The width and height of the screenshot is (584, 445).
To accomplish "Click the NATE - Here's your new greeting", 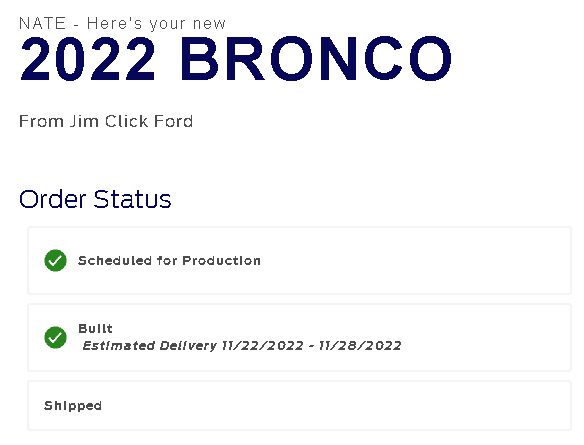I will 122,23.
